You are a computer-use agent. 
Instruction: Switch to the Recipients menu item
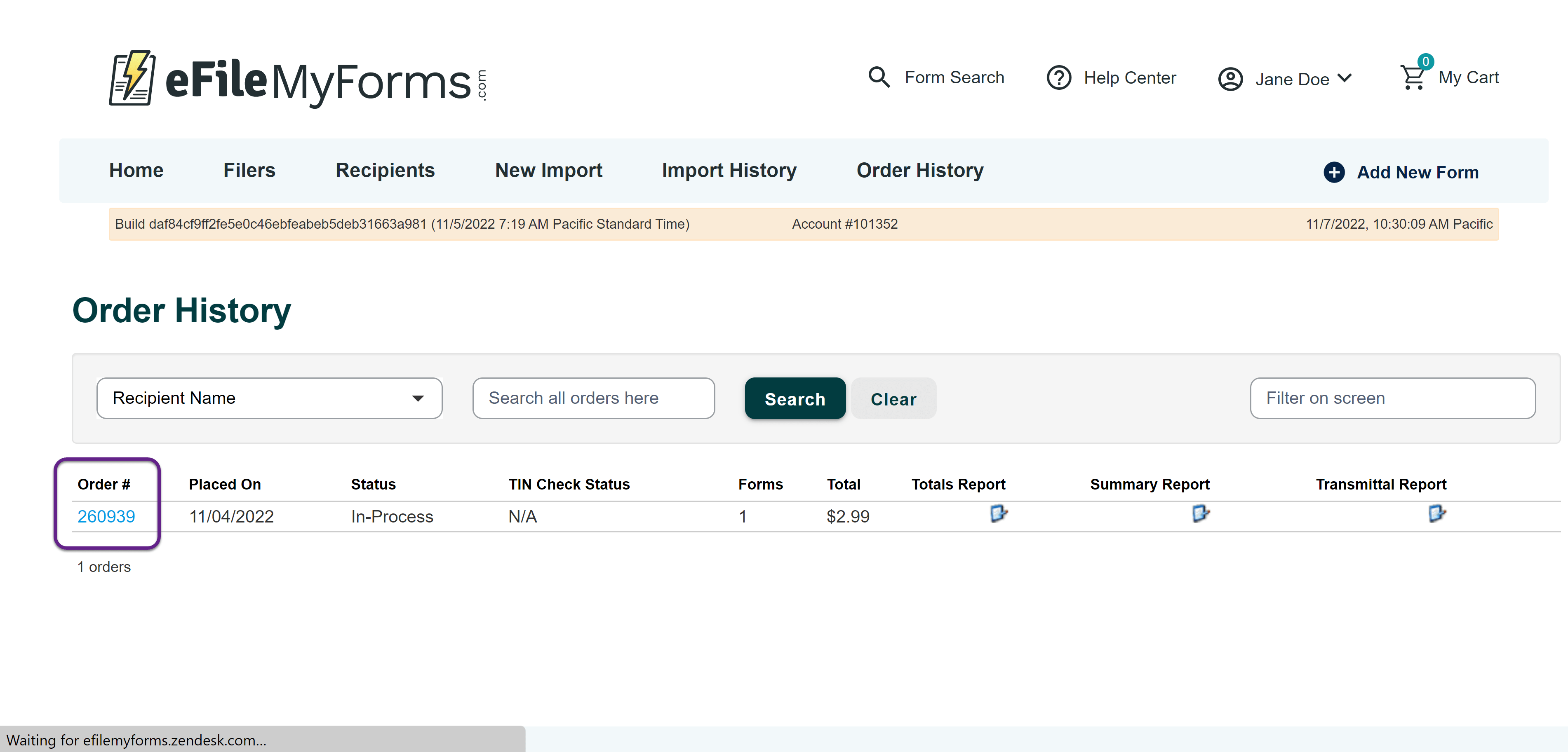(x=385, y=170)
